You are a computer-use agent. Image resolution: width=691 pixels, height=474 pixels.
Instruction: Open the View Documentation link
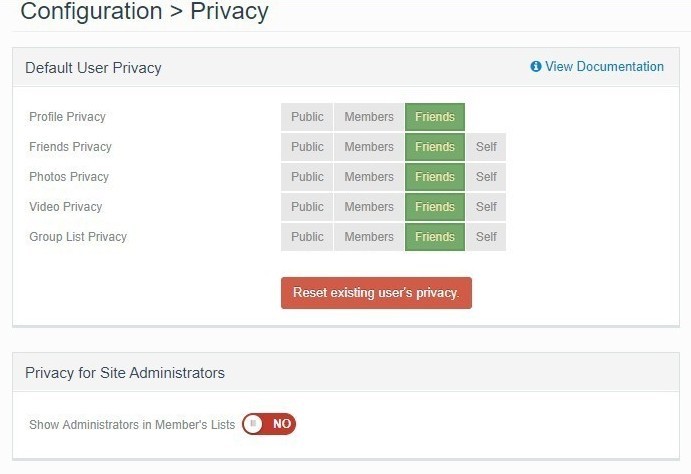(604, 67)
